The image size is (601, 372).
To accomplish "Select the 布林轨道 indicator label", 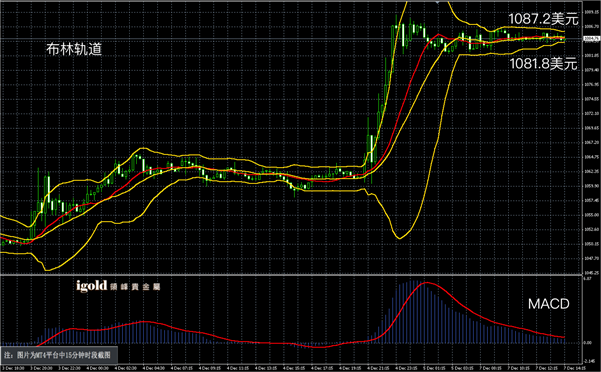I will click(74, 49).
